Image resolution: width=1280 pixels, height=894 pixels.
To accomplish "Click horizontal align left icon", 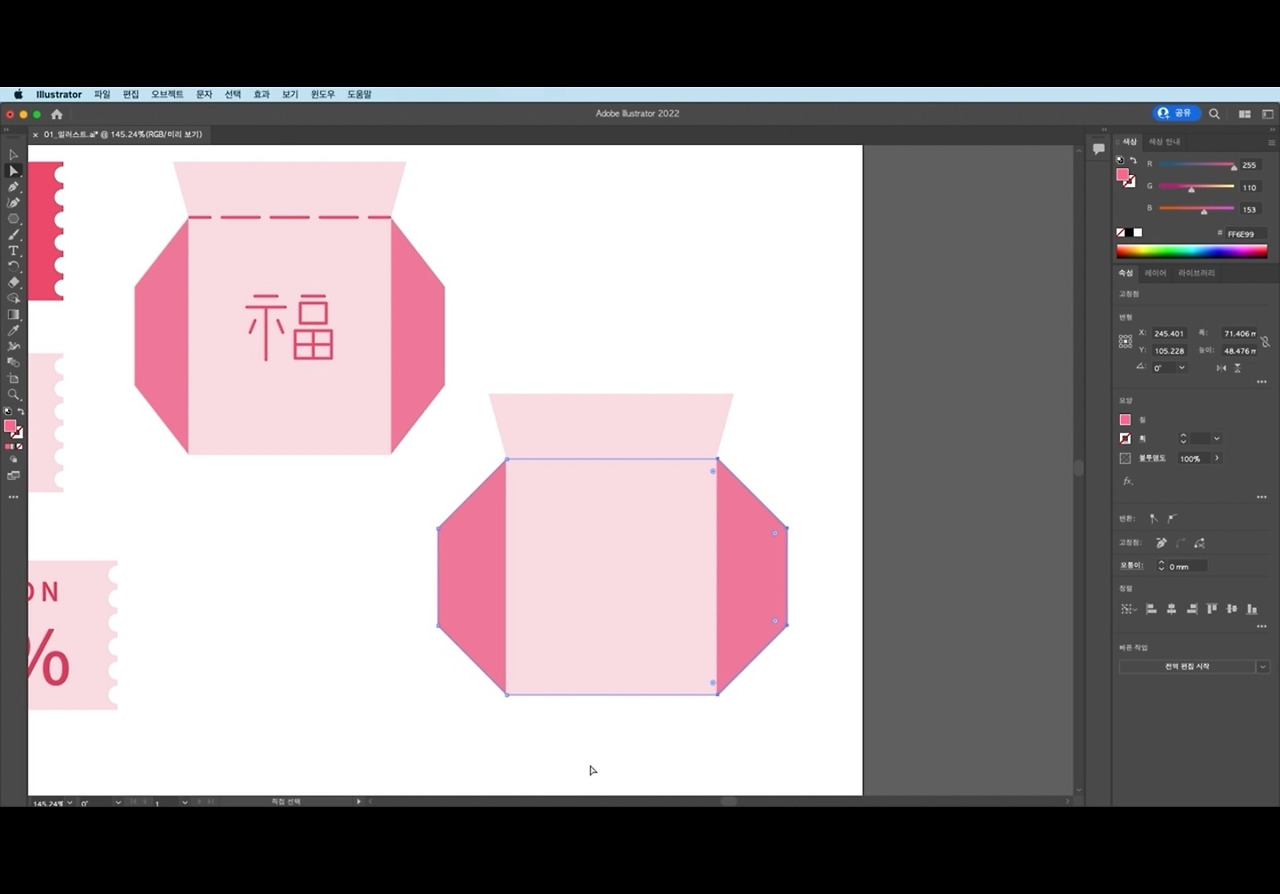I will pos(1151,608).
